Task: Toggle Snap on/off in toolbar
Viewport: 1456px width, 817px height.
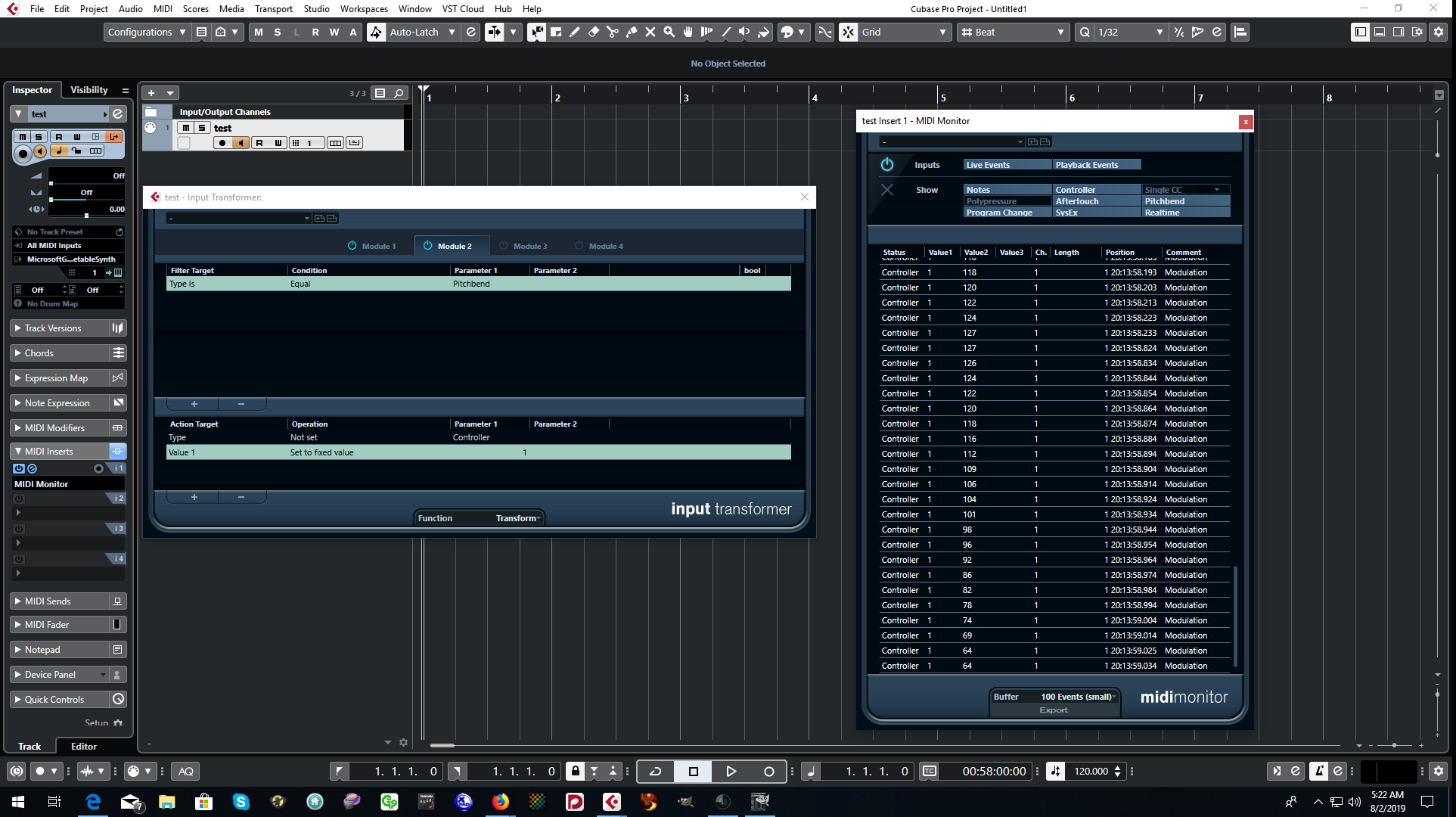Action: 849,32
